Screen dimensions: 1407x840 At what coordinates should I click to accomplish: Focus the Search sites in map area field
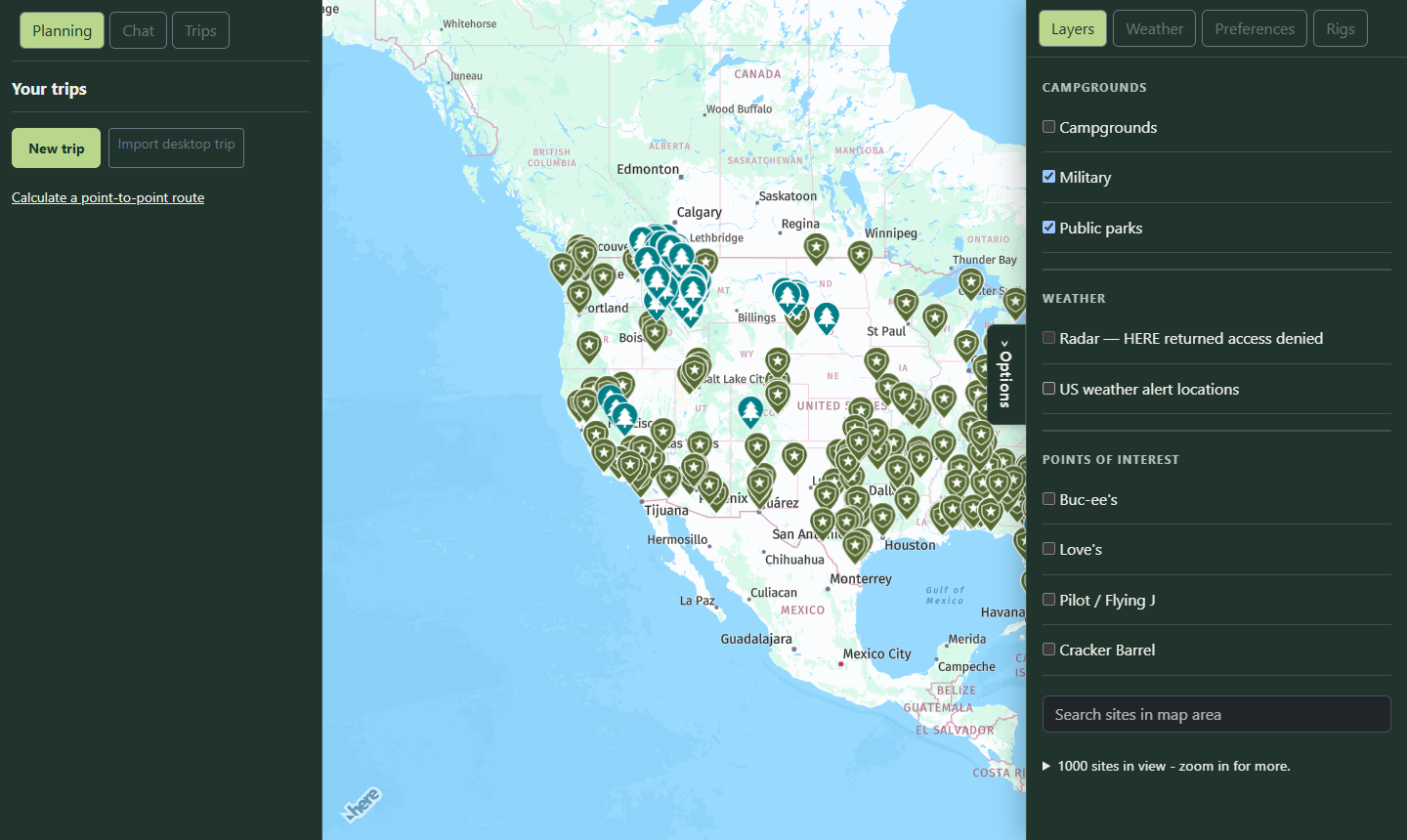[x=1216, y=714]
